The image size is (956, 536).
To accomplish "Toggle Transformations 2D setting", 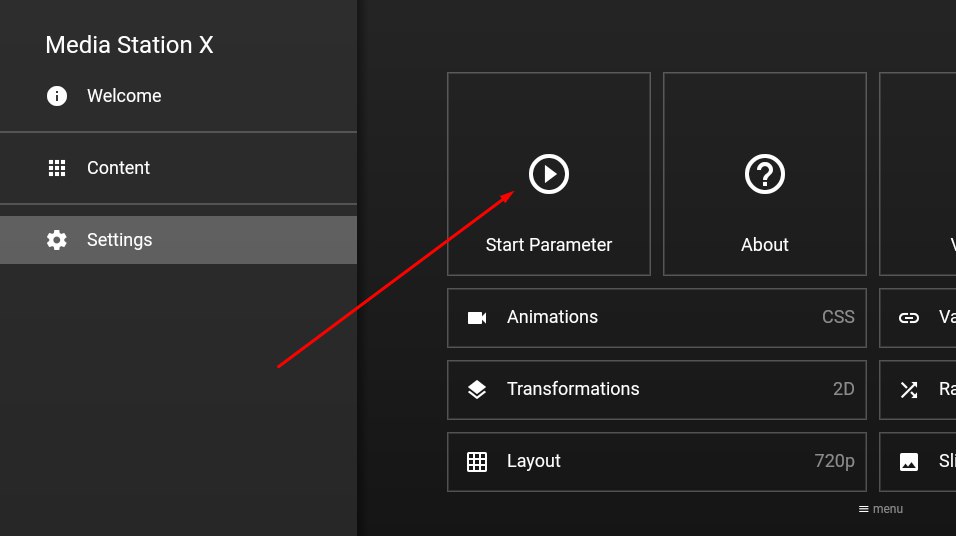I will click(x=657, y=390).
